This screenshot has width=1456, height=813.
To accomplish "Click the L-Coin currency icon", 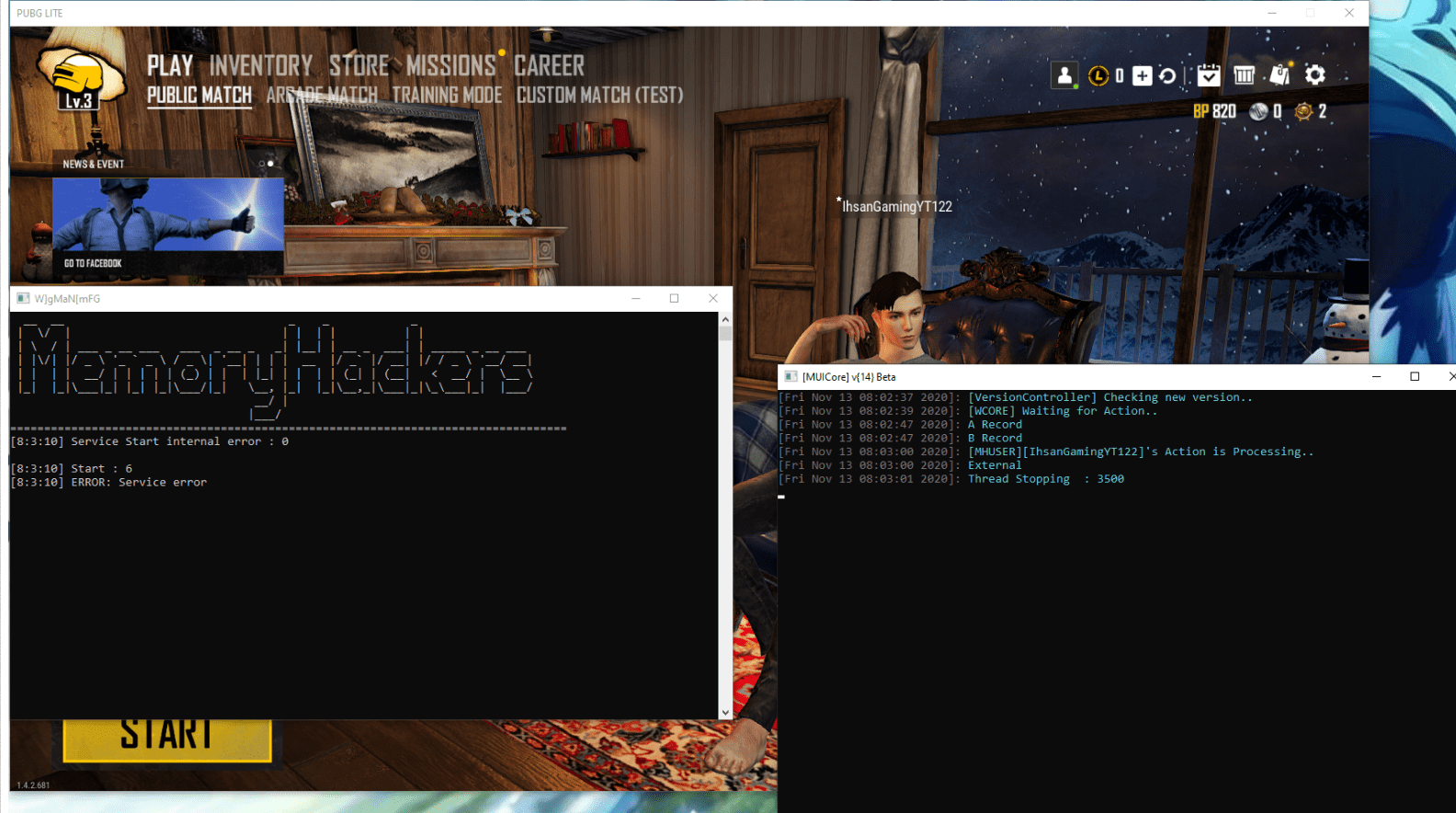I will tap(1098, 76).
